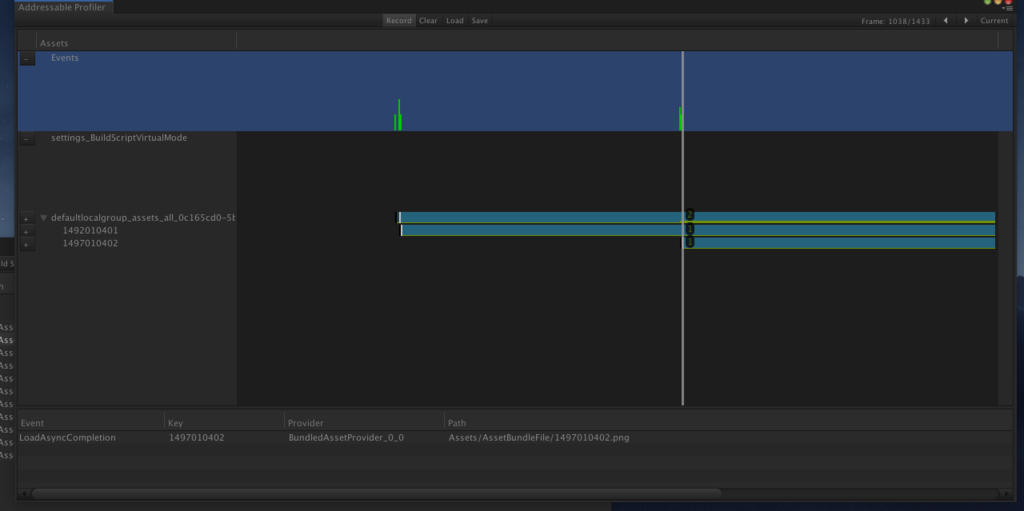This screenshot has width=1024, height=511.
Task: Select the BundledAssetProvider_0_0 provider cell
Action: point(346,438)
